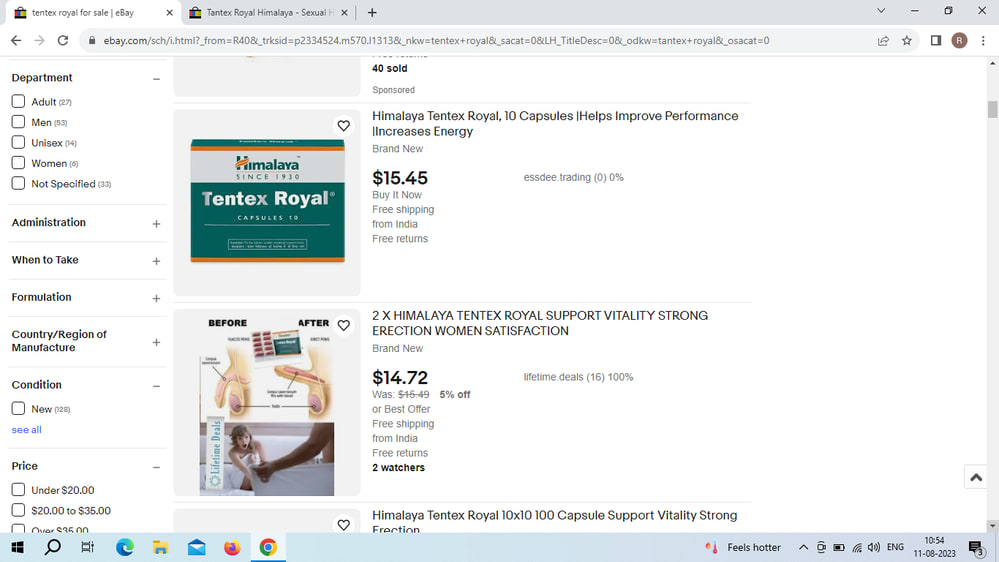The height and width of the screenshot is (562, 999).
Task: Open 2 X HIMALAYA TENTEX ROYAL listing title
Action: click(x=540, y=323)
